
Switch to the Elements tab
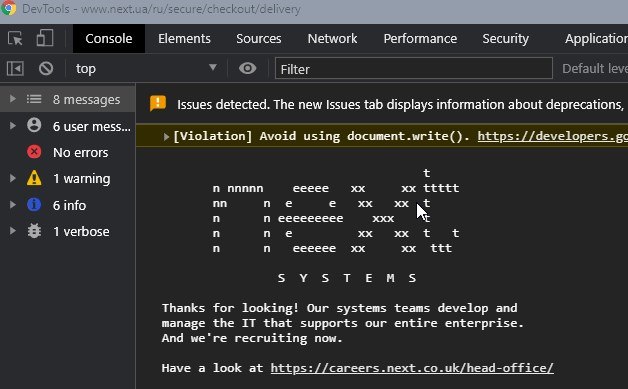184,38
